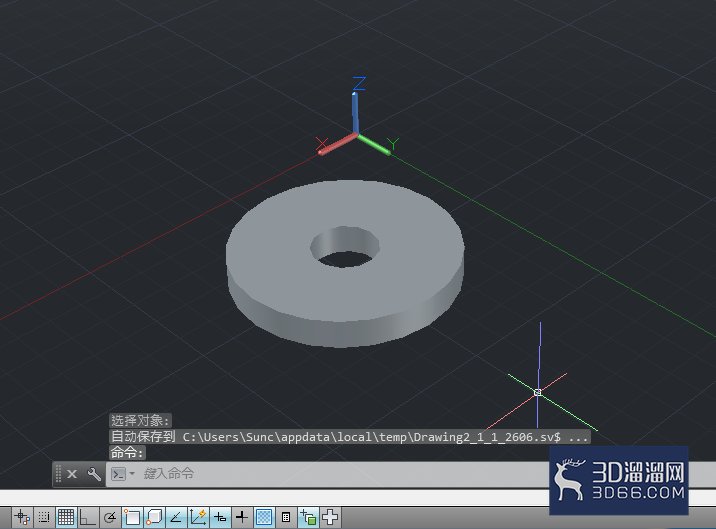Toggle Transparency display in the status bar
The width and height of the screenshot is (716, 529).
pyautogui.click(x=264, y=517)
